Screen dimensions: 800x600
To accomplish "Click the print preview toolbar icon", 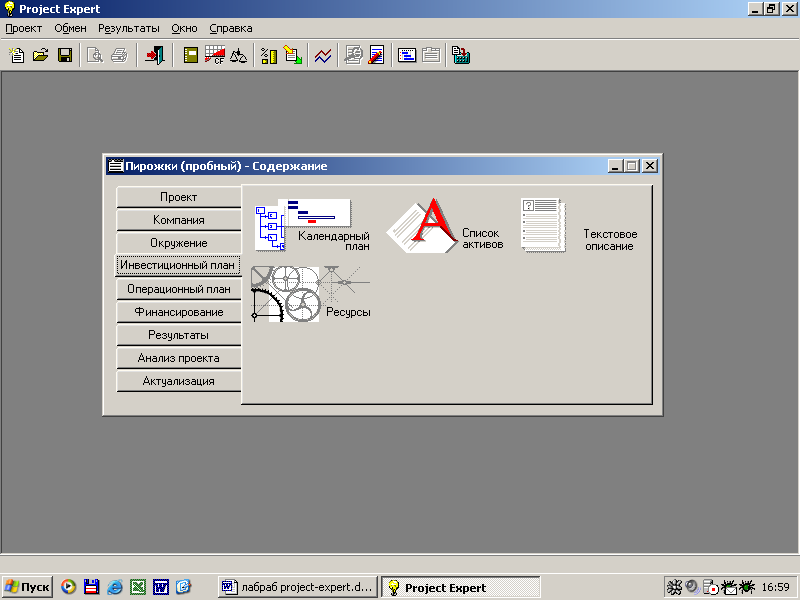I will 95,55.
